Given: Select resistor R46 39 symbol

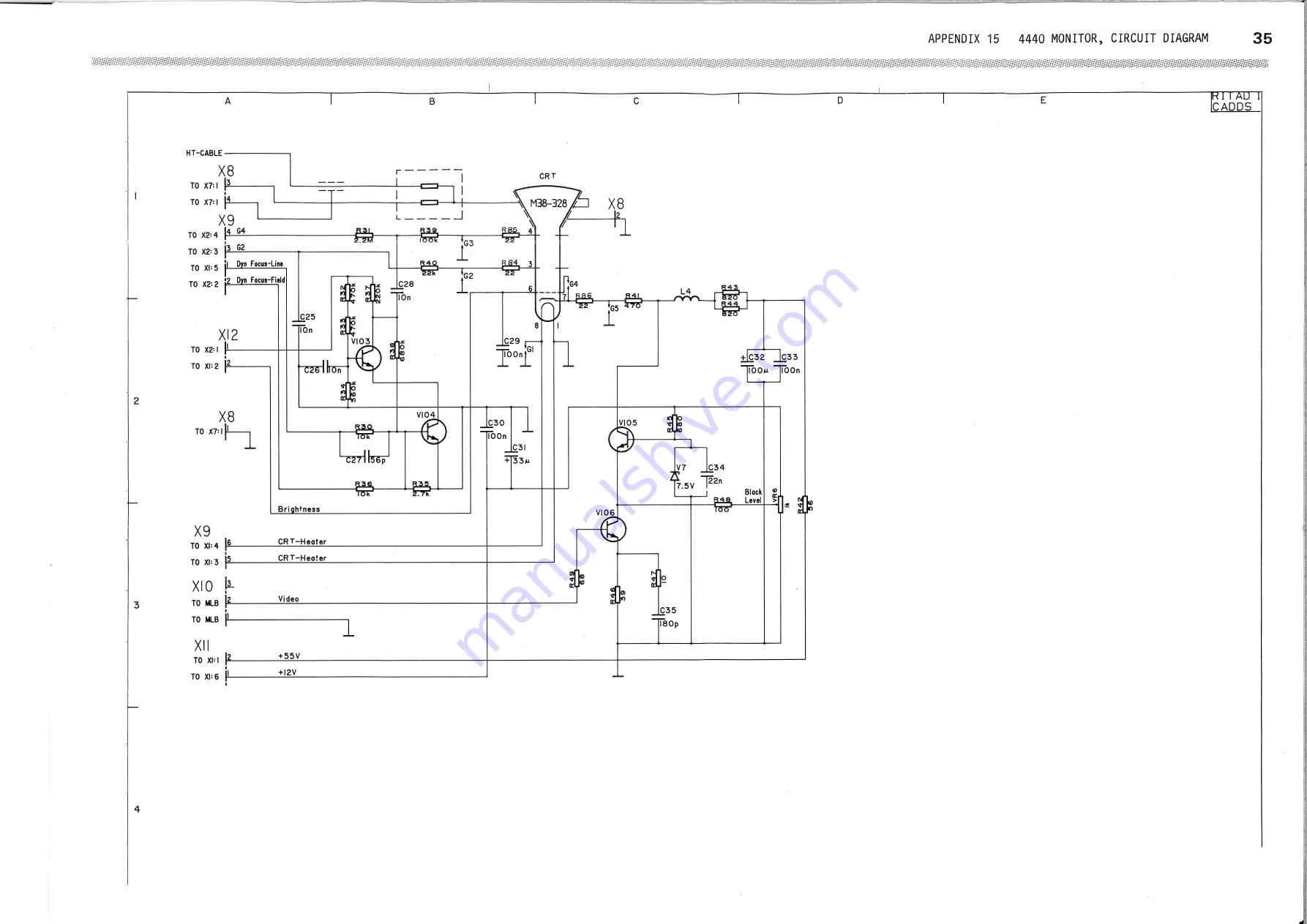Looking at the screenshot, I should pos(618,595).
